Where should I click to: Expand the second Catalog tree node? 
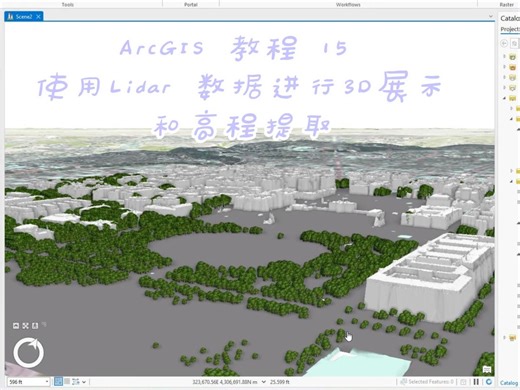coord(505,67)
